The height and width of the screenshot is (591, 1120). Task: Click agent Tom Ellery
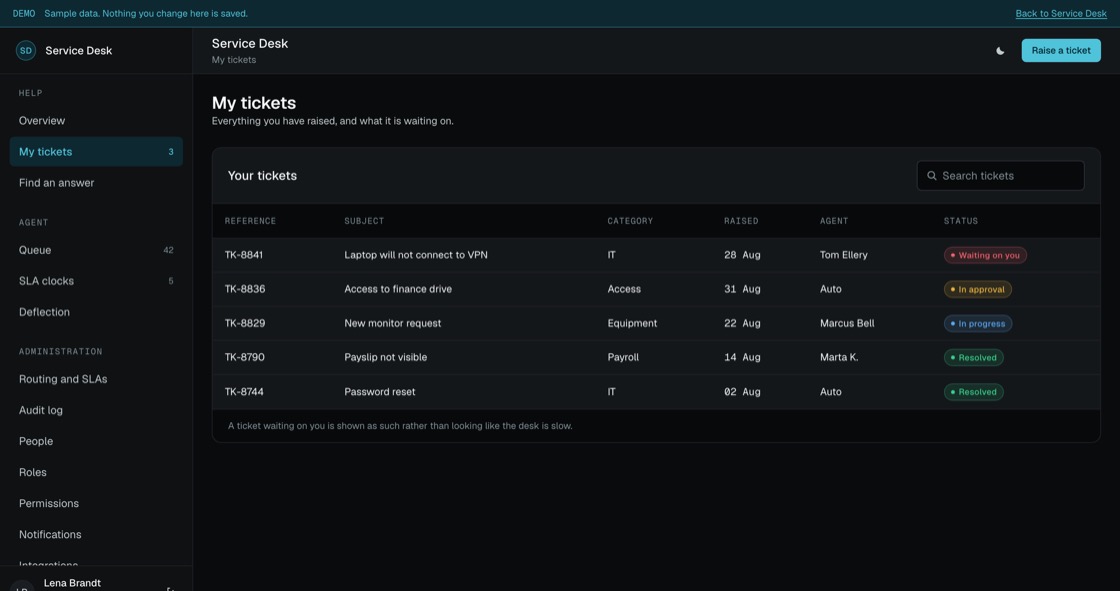click(844, 255)
